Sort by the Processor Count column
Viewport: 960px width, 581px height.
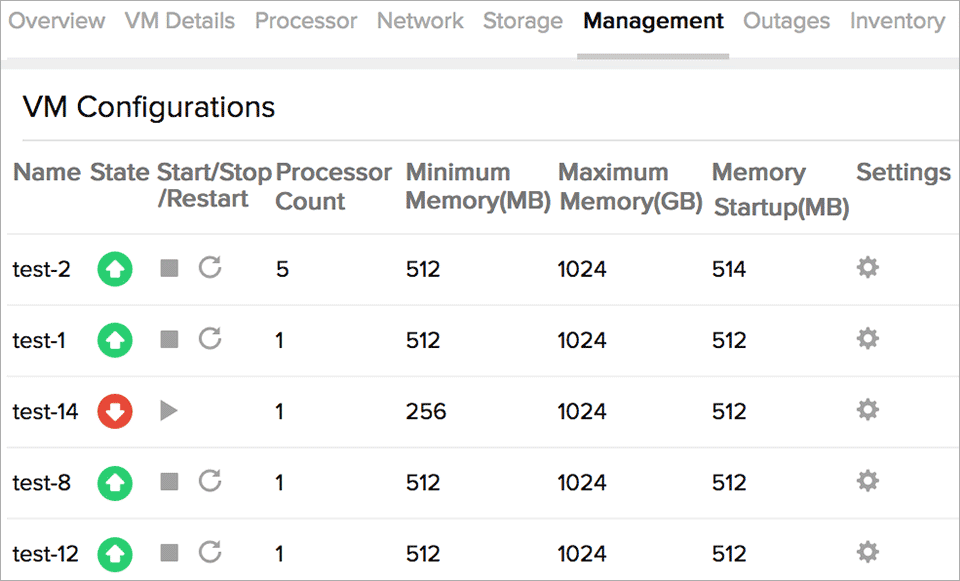(331, 187)
